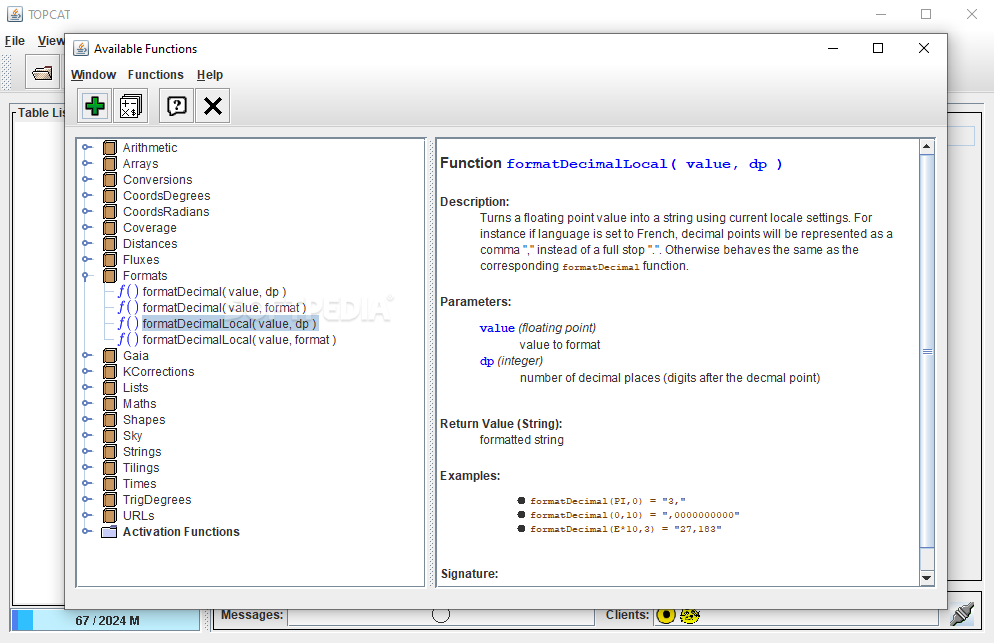This screenshot has width=994, height=643.
Task: Expand the TrigDegrees tree node
Action: pos(87,500)
